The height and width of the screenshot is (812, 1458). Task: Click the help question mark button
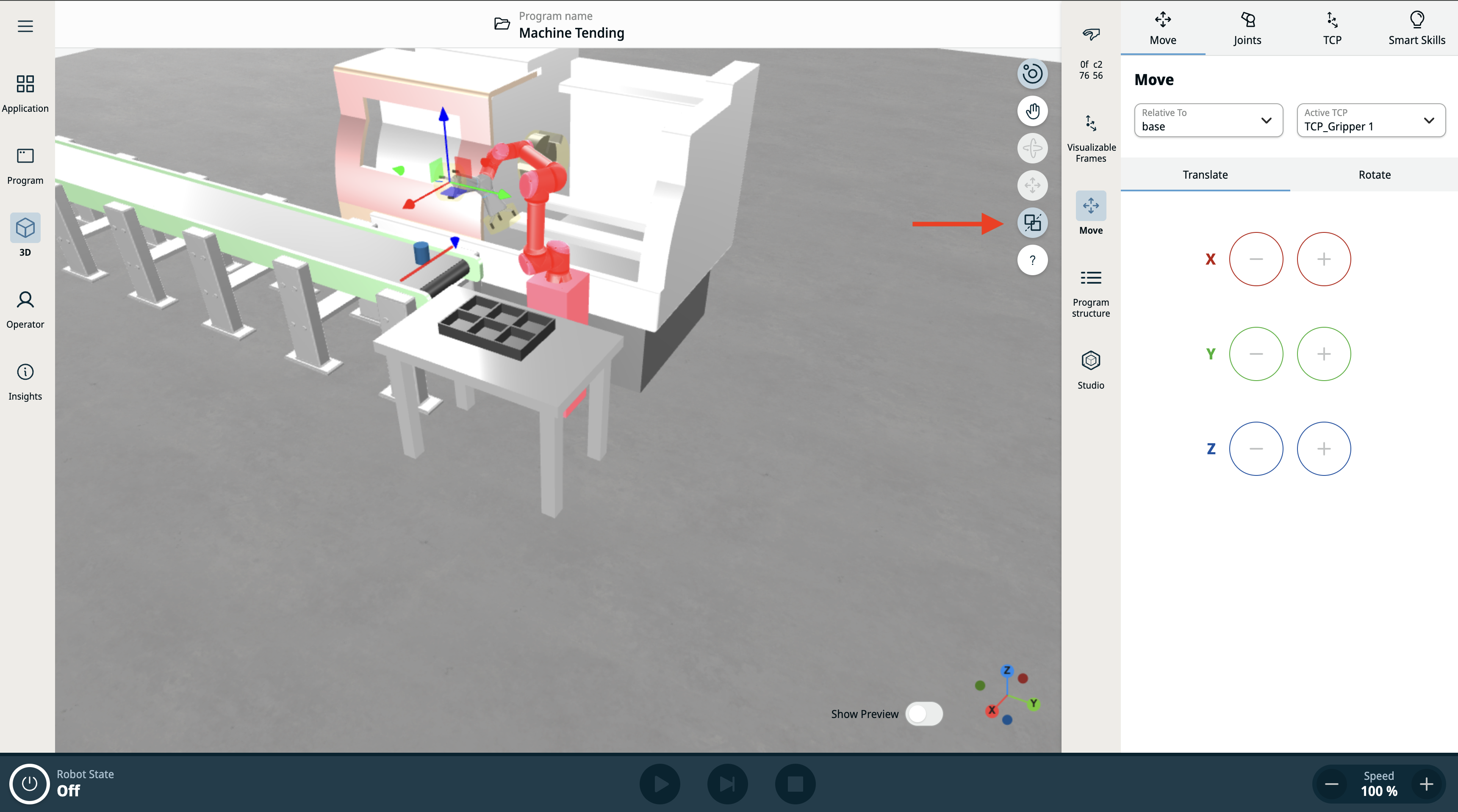1032,260
